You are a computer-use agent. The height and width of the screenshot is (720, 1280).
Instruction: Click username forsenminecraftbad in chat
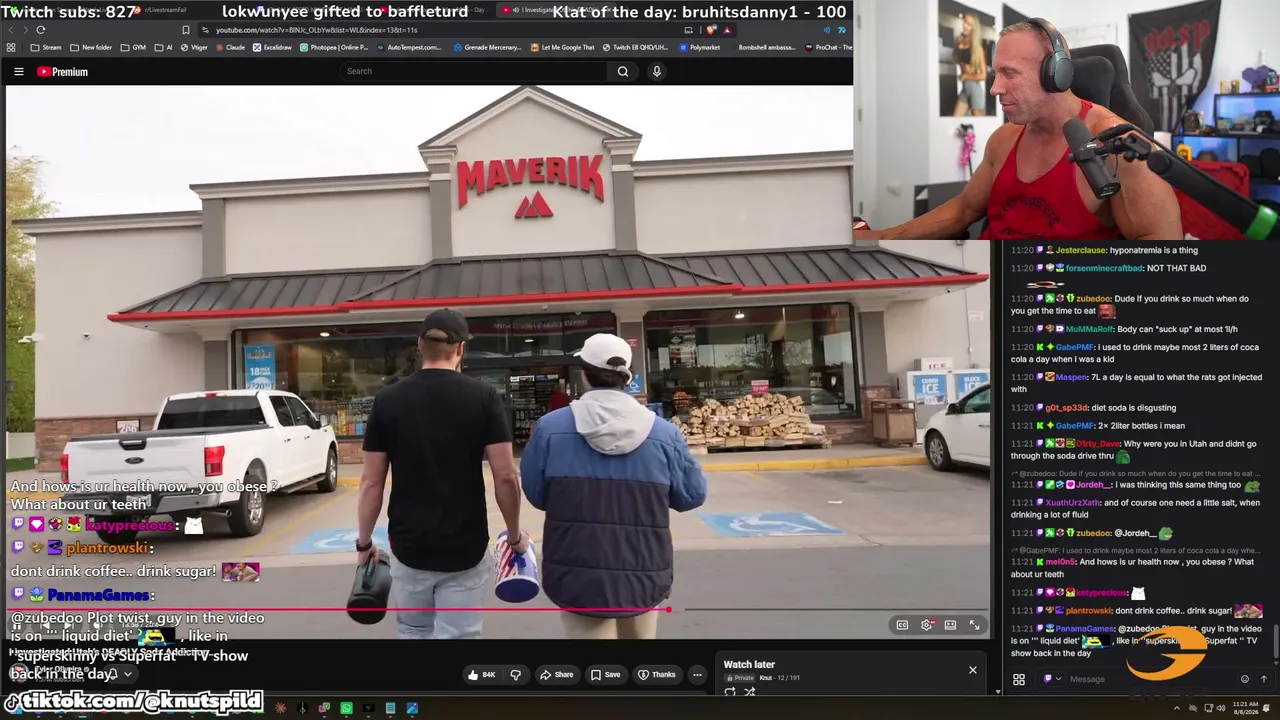(1104, 268)
